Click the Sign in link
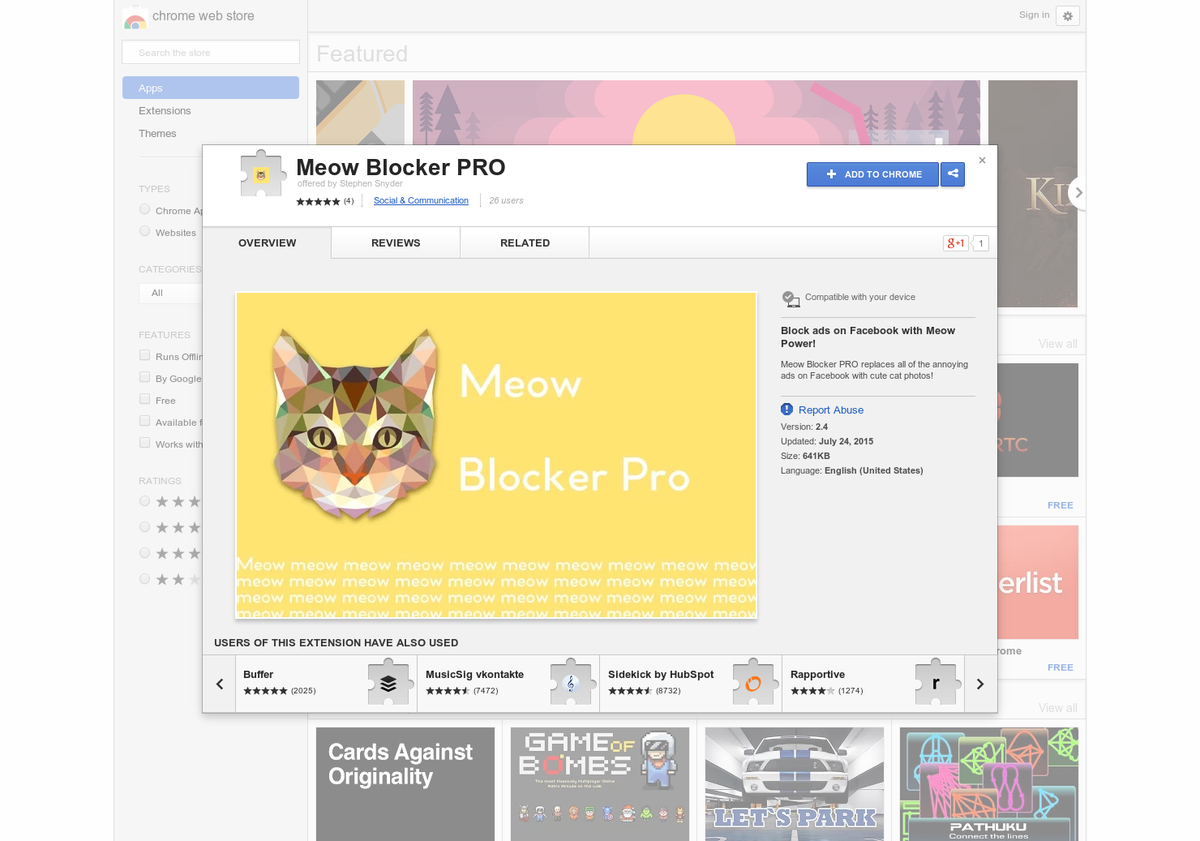1200x841 pixels. tap(1034, 15)
